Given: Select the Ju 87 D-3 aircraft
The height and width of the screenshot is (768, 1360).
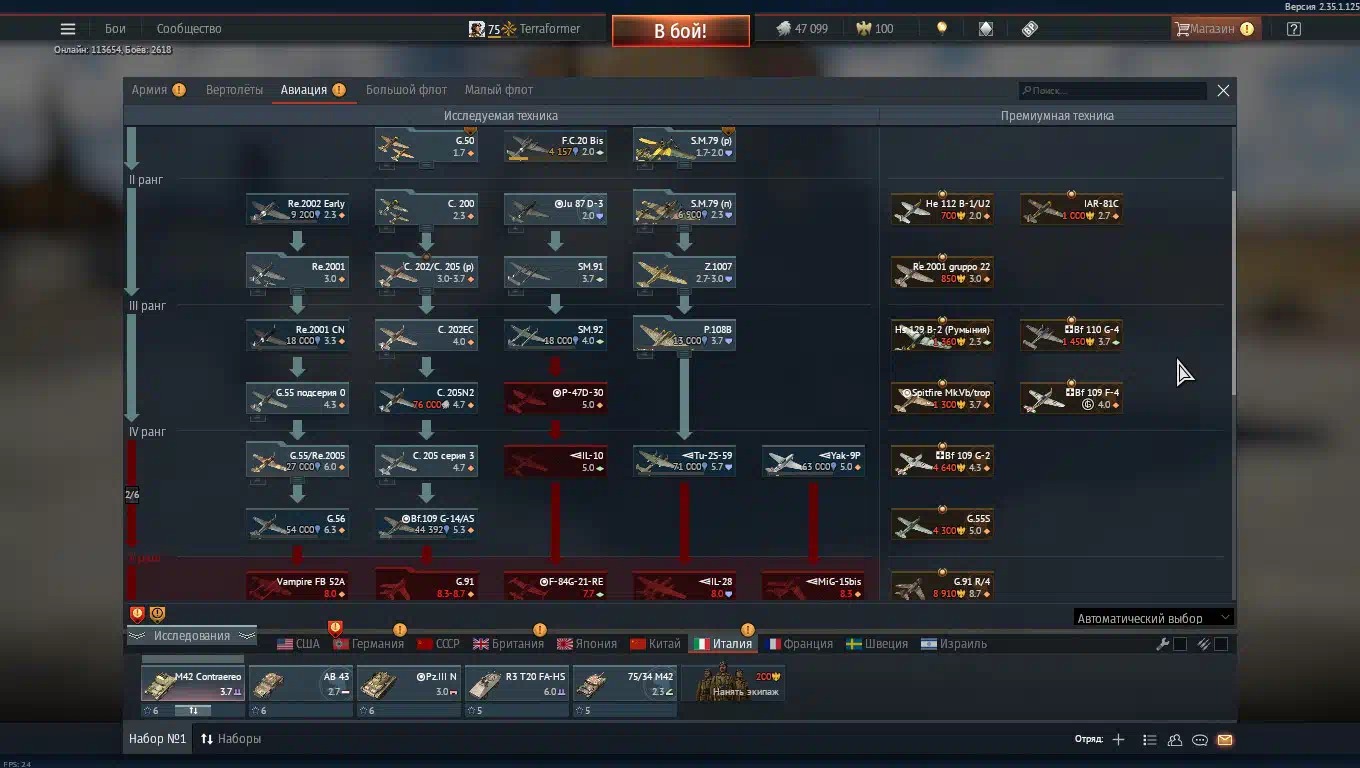Looking at the screenshot, I should tap(555, 209).
